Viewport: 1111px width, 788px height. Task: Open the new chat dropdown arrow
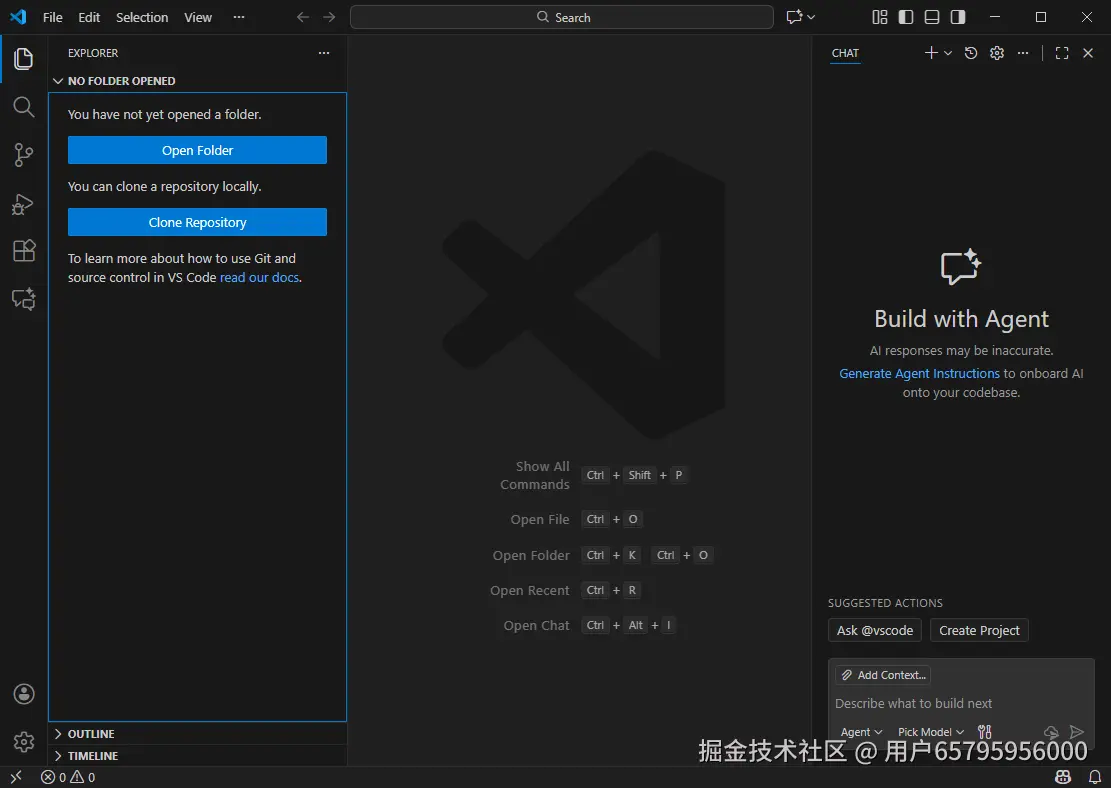pos(948,53)
